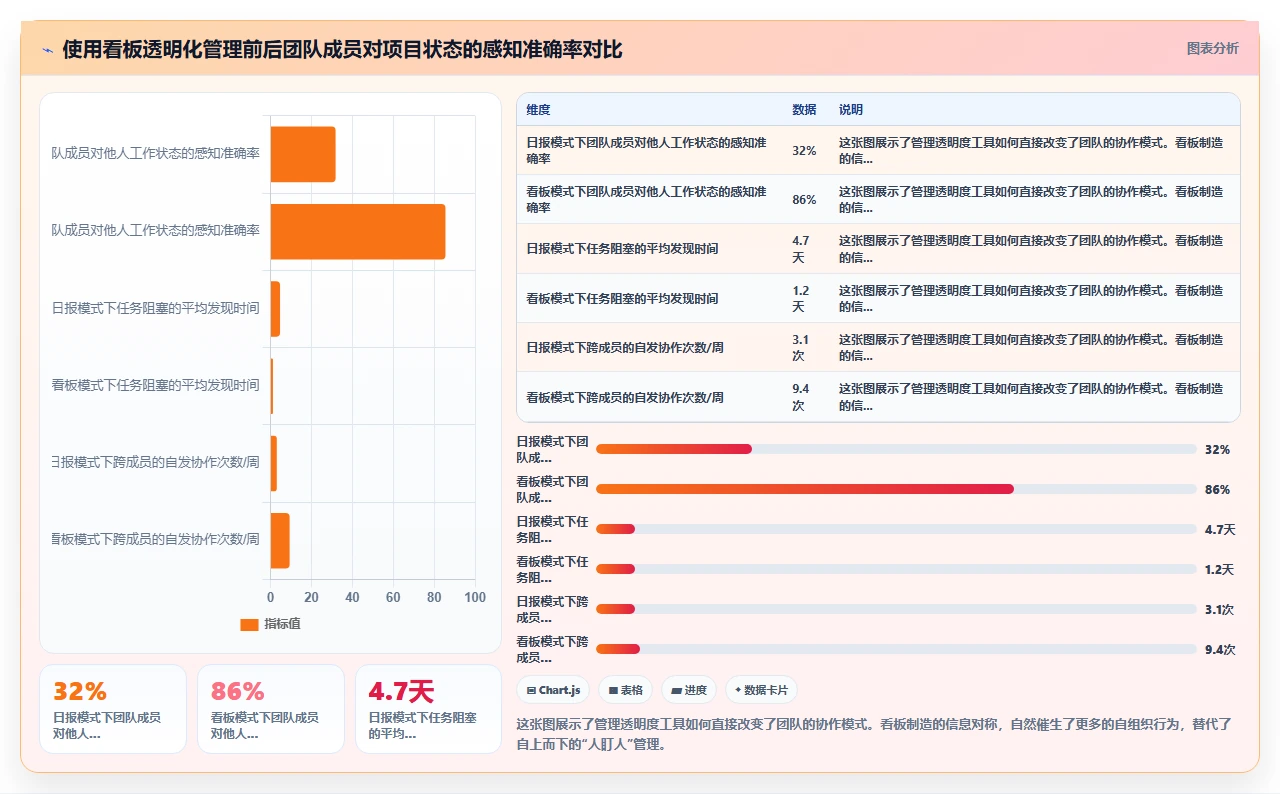Click the 4.7天 progress bar
1280x794 pixels.
click(896, 529)
